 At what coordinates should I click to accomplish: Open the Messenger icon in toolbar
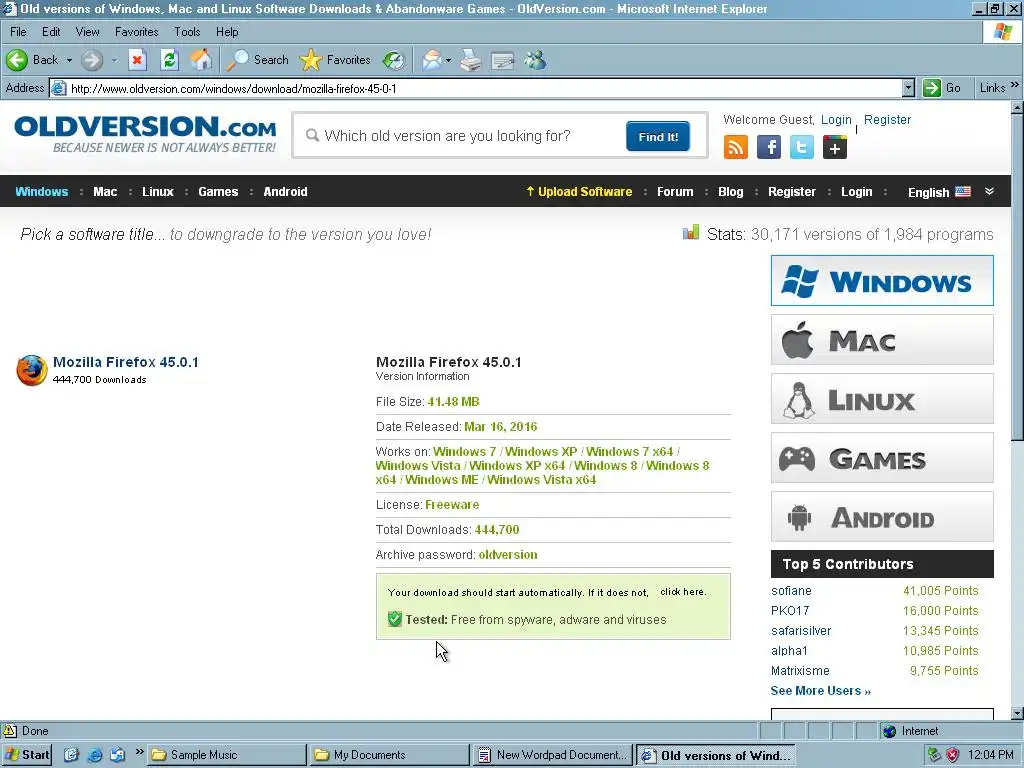click(x=536, y=60)
